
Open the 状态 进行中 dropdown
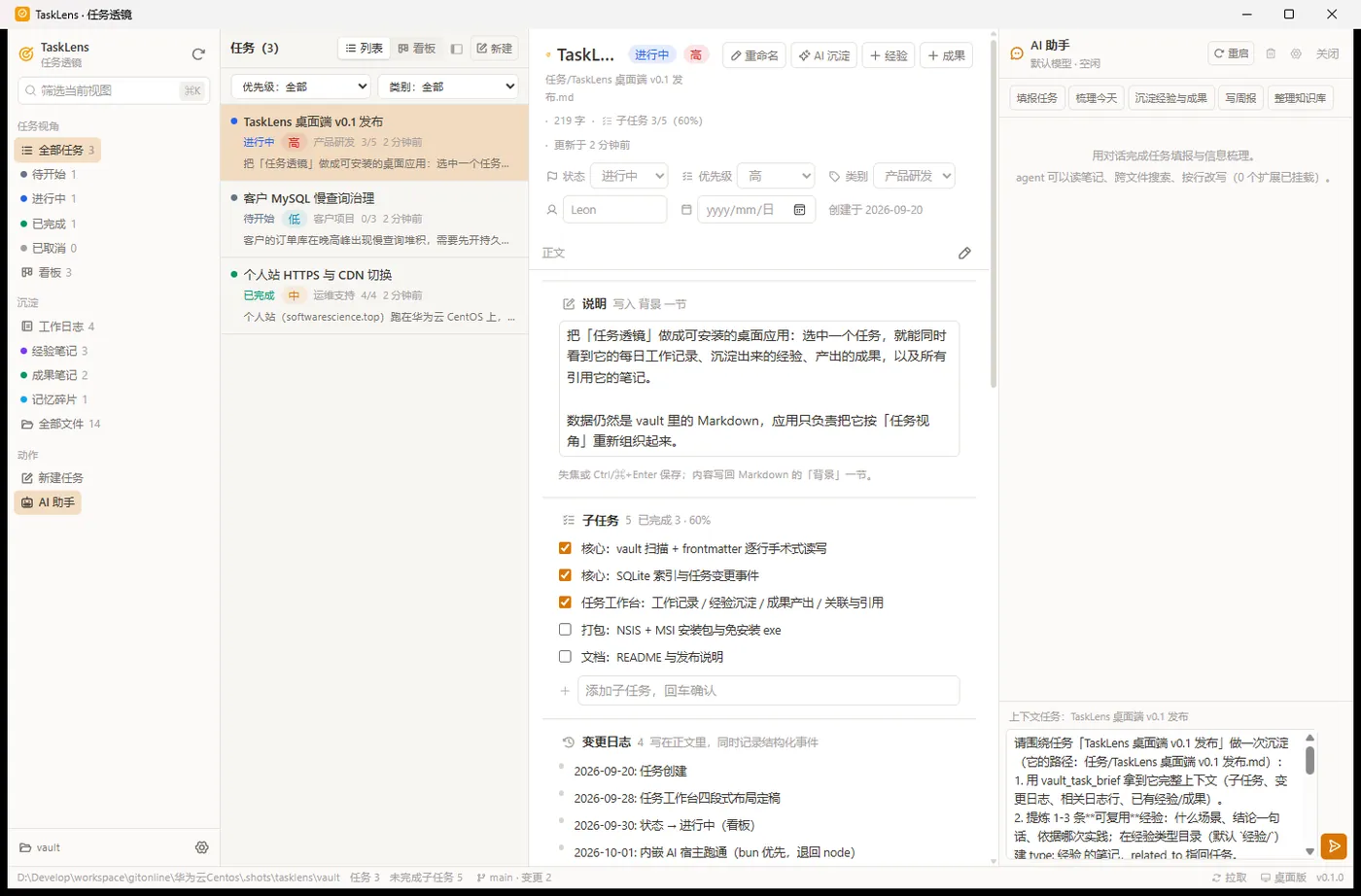(x=629, y=176)
